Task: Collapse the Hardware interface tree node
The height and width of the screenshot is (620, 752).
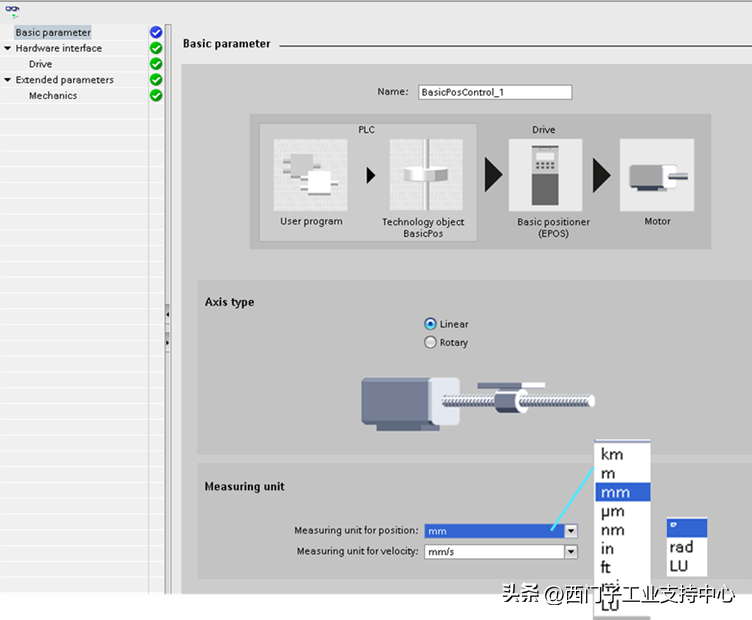Action: (x=8, y=48)
